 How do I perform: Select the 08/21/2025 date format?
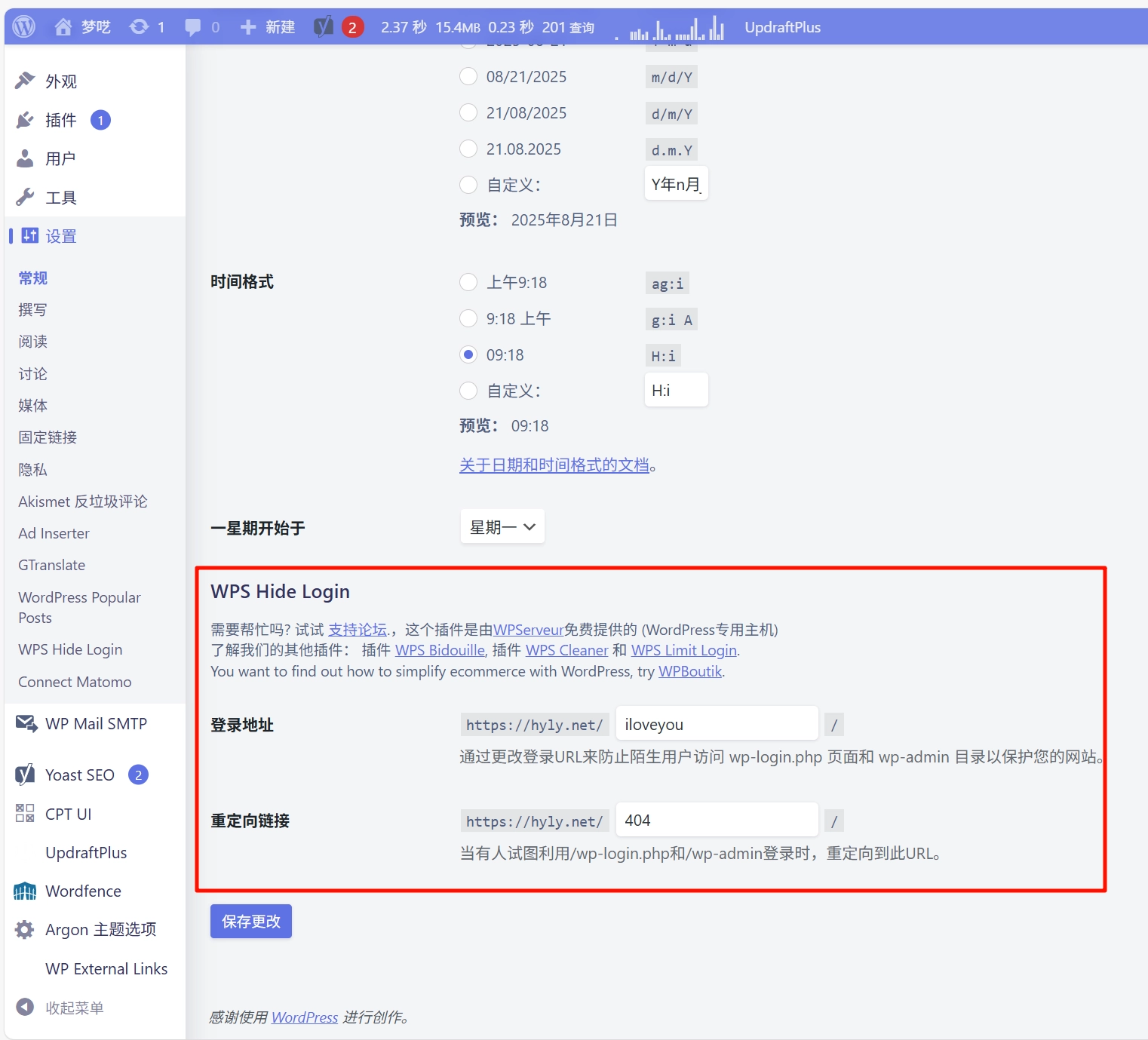pos(468,76)
